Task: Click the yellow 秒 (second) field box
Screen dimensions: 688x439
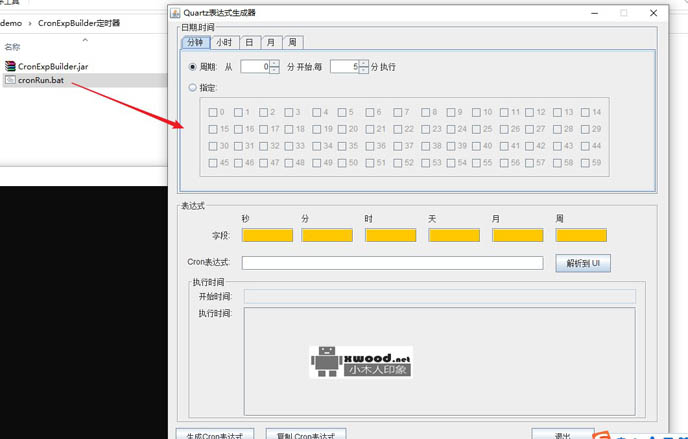Action: [x=267, y=235]
